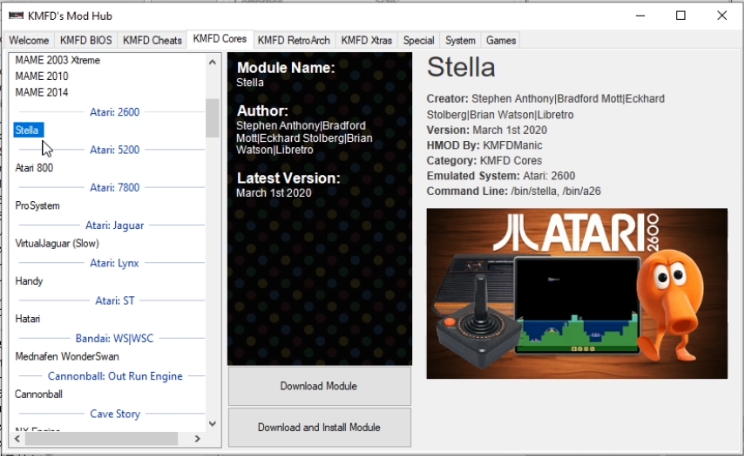Click the Latest Version label in module panel
This screenshot has height=456, width=744.
pyautogui.click(x=288, y=178)
